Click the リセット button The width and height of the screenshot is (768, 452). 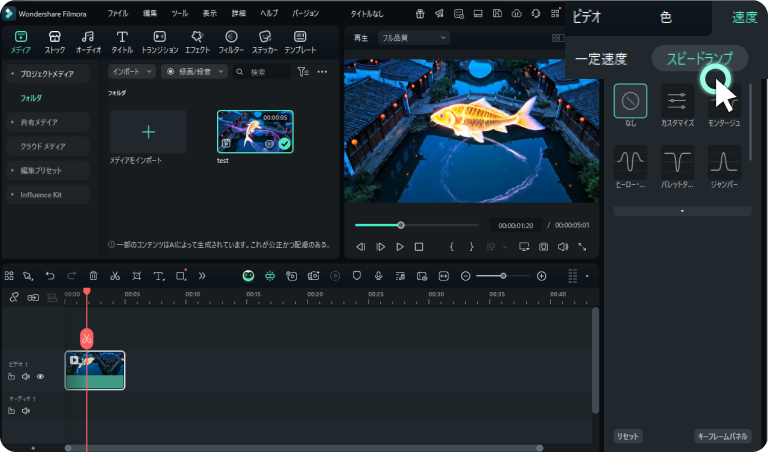coord(628,436)
